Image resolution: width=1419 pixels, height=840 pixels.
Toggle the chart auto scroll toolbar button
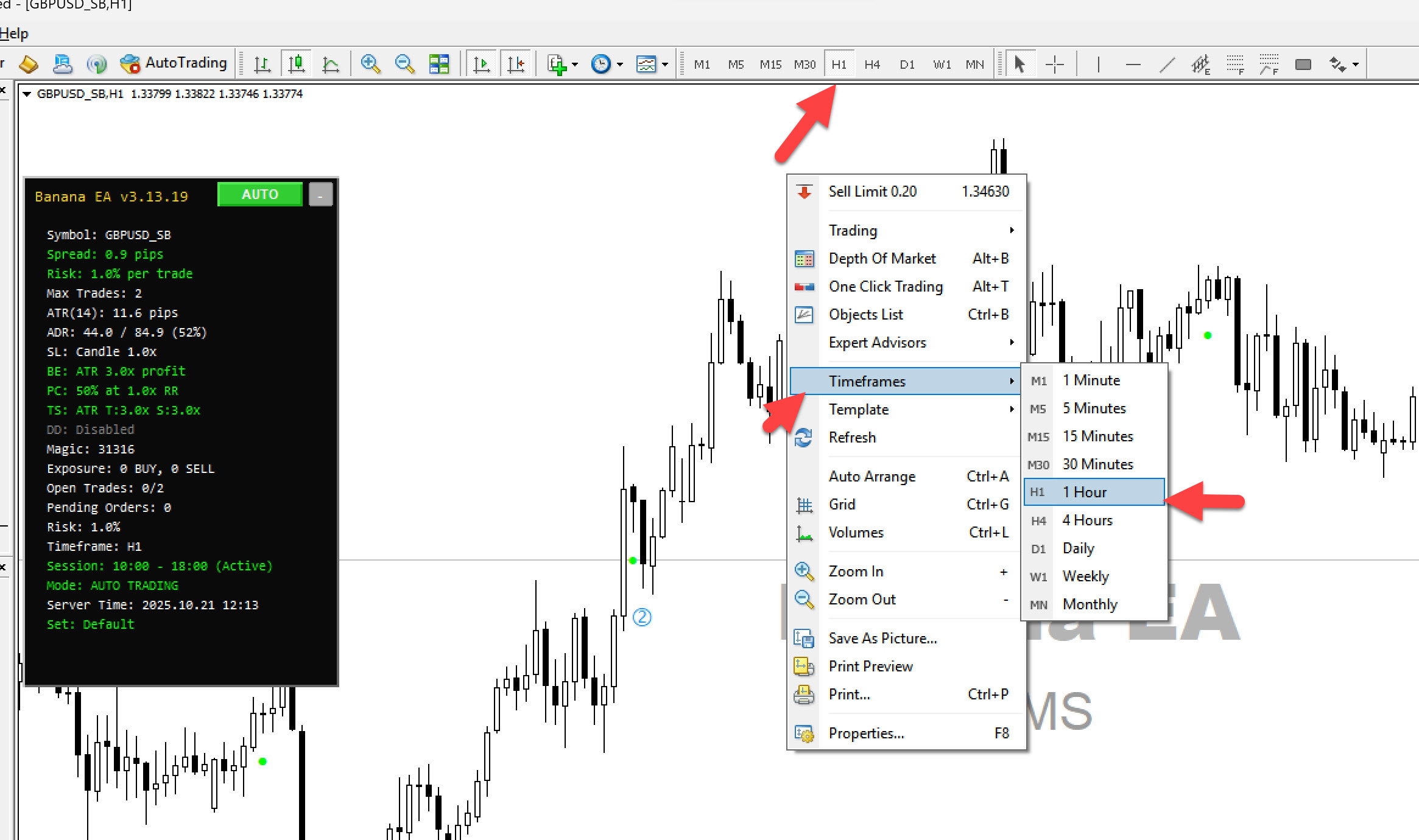481,63
